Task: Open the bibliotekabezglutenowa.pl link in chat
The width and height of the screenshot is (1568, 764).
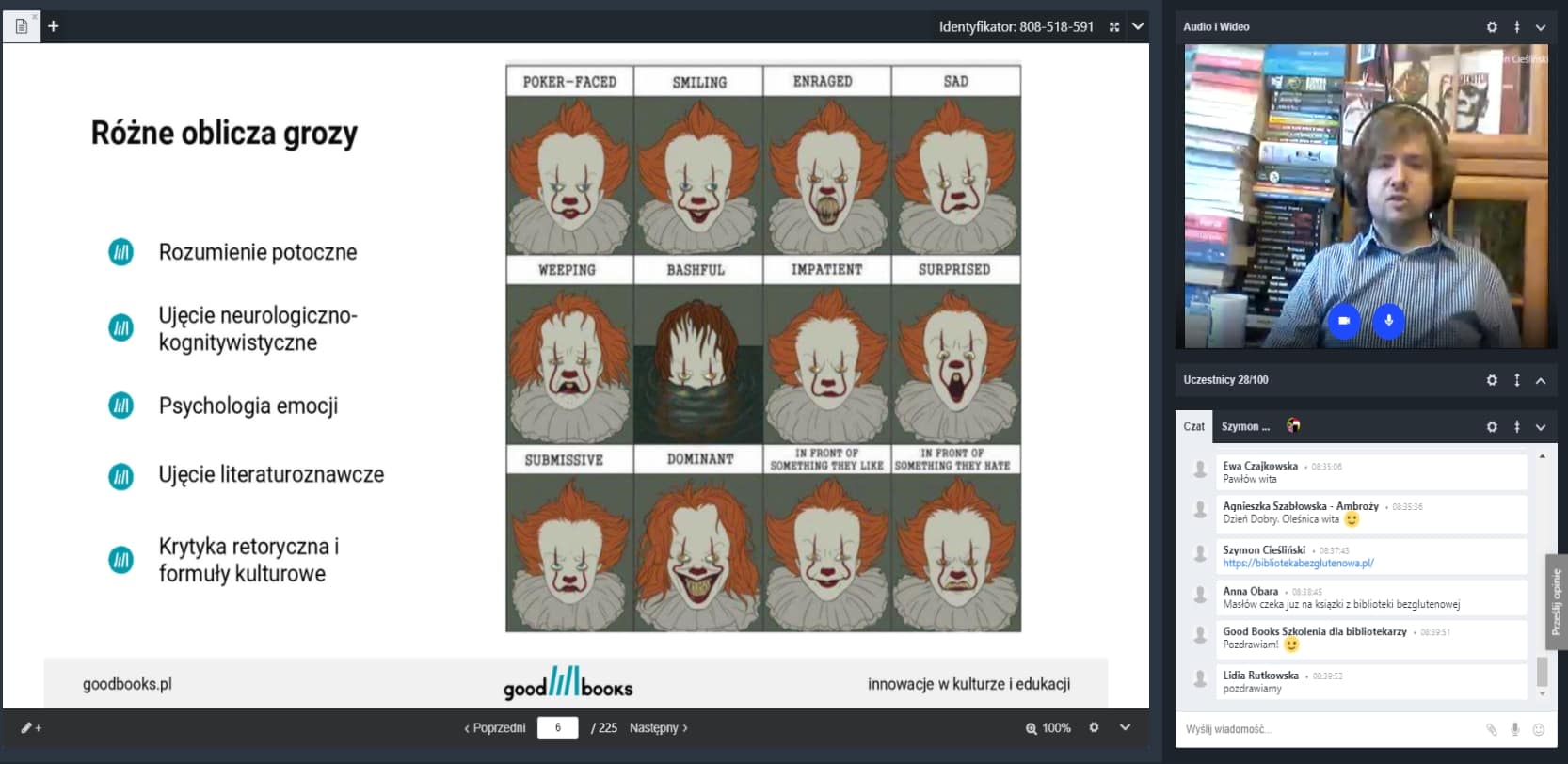Action: [1298, 564]
